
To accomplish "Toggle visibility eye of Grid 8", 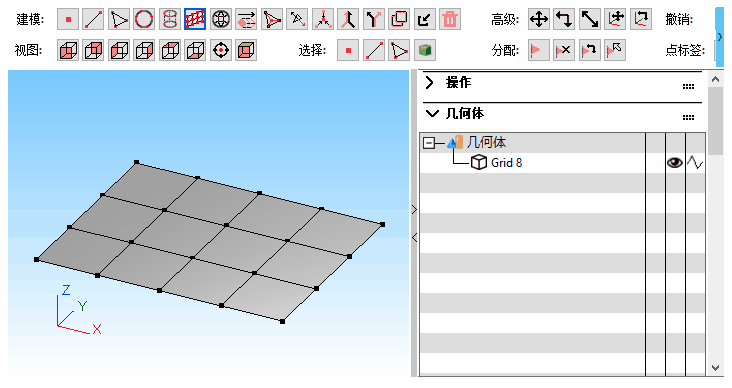I will tap(675, 162).
